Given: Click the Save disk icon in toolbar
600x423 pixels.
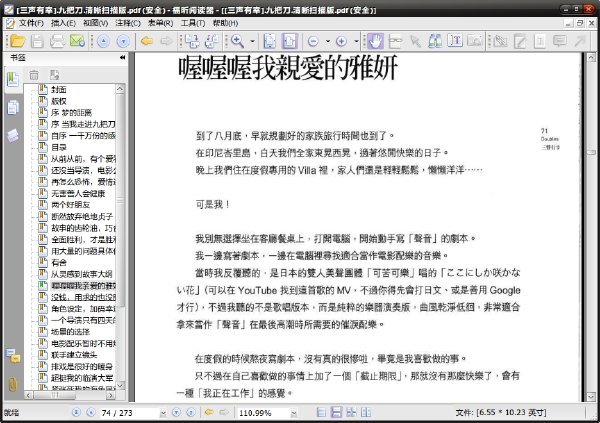Looking at the screenshot, I should (37, 41).
